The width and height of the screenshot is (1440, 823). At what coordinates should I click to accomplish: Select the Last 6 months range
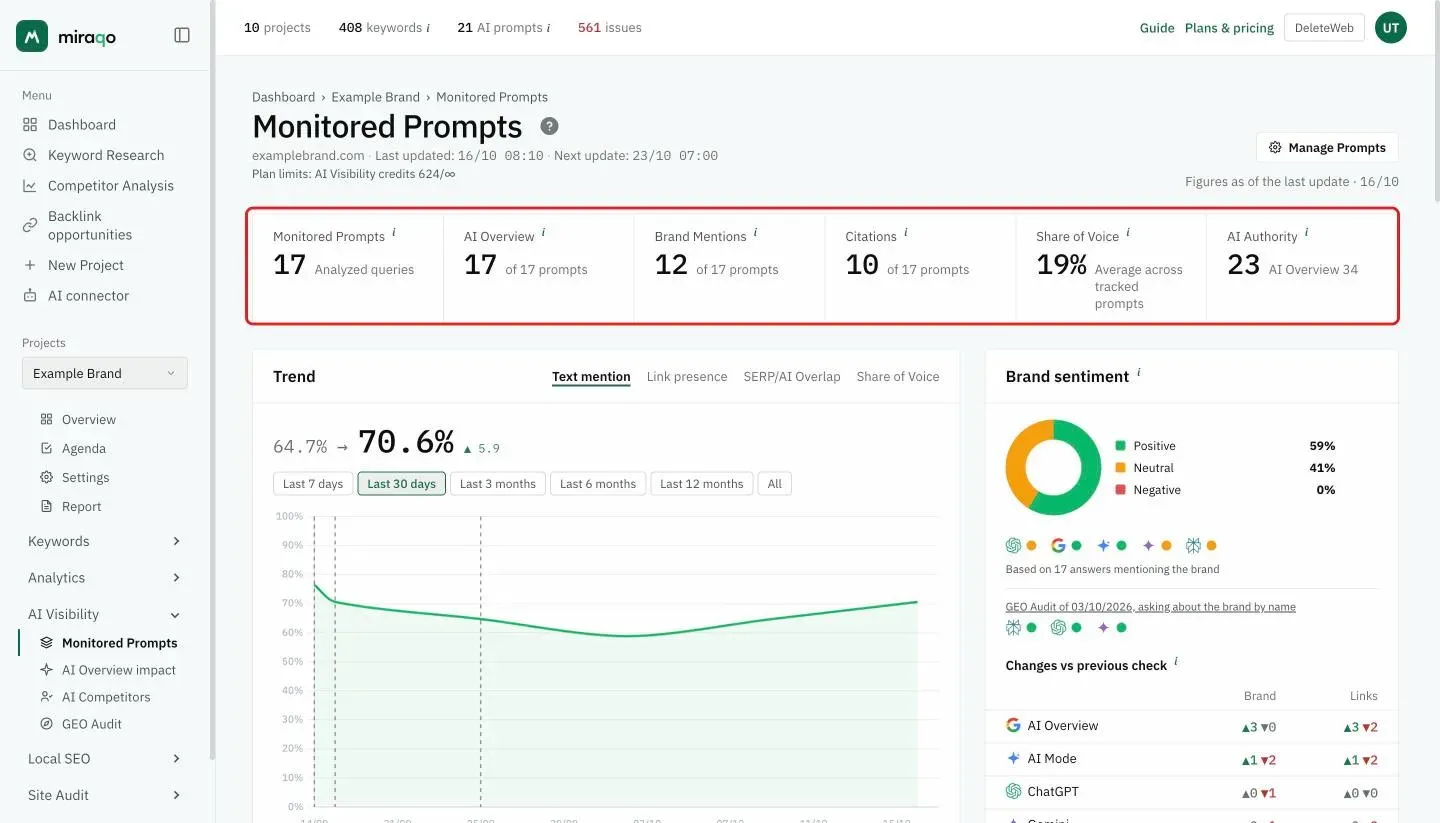[x=598, y=484]
